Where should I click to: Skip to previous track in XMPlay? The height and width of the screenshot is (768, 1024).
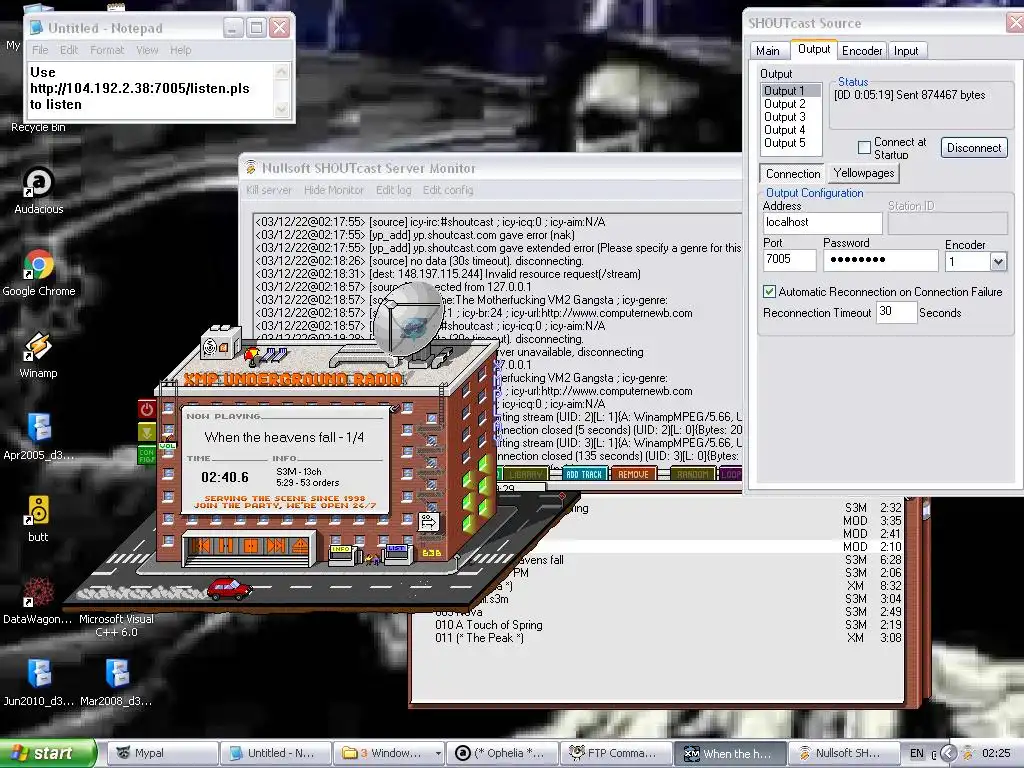point(201,545)
